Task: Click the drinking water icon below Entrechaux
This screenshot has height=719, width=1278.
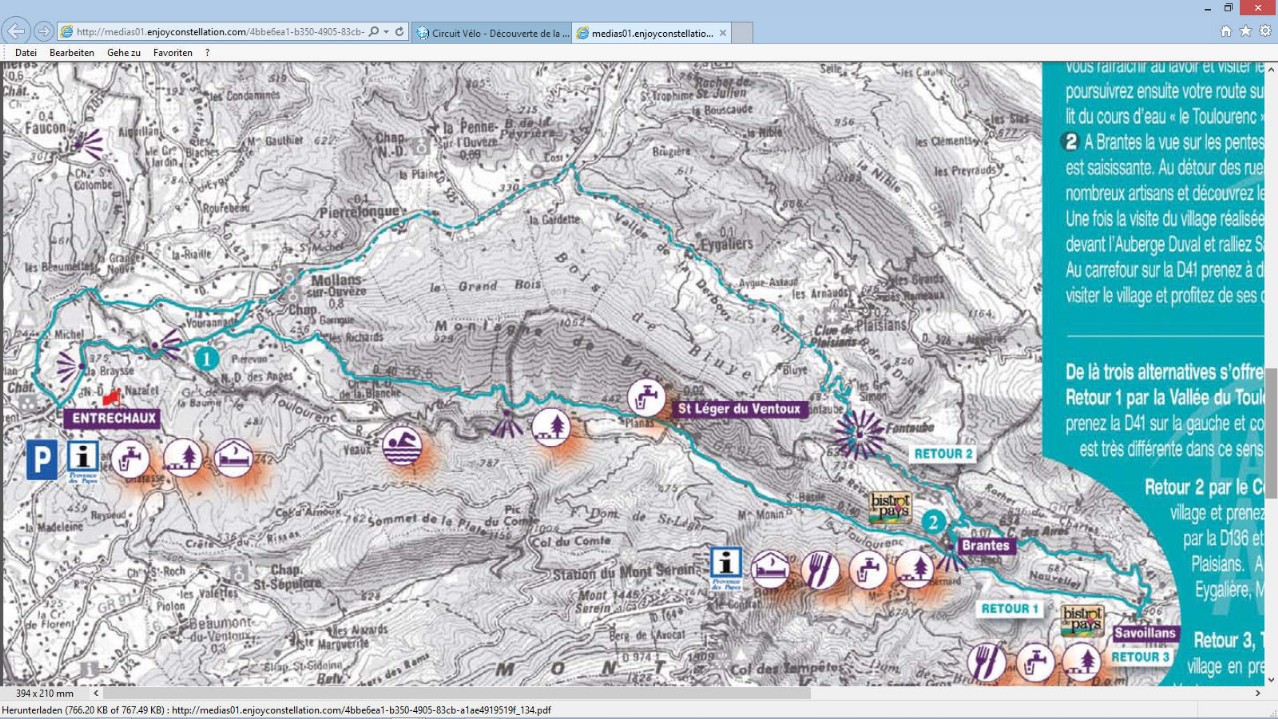Action: [130, 459]
